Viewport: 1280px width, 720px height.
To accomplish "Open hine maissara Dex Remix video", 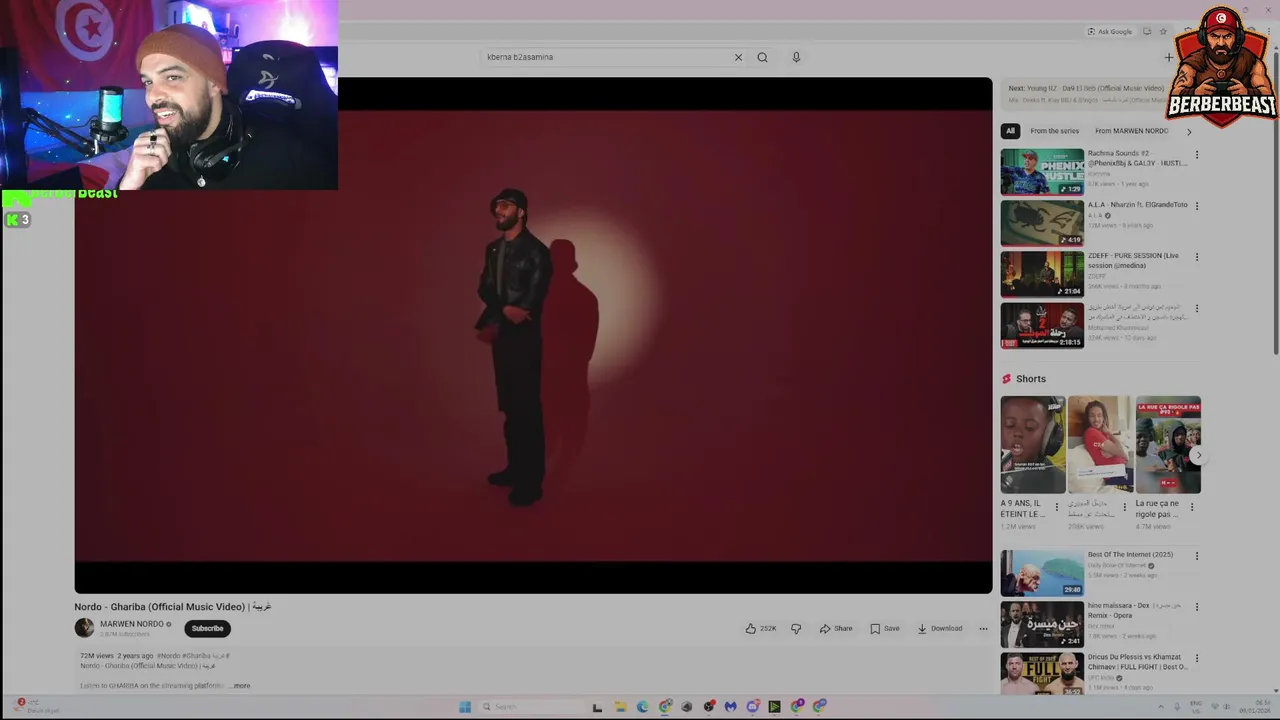I will (x=1042, y=624).
